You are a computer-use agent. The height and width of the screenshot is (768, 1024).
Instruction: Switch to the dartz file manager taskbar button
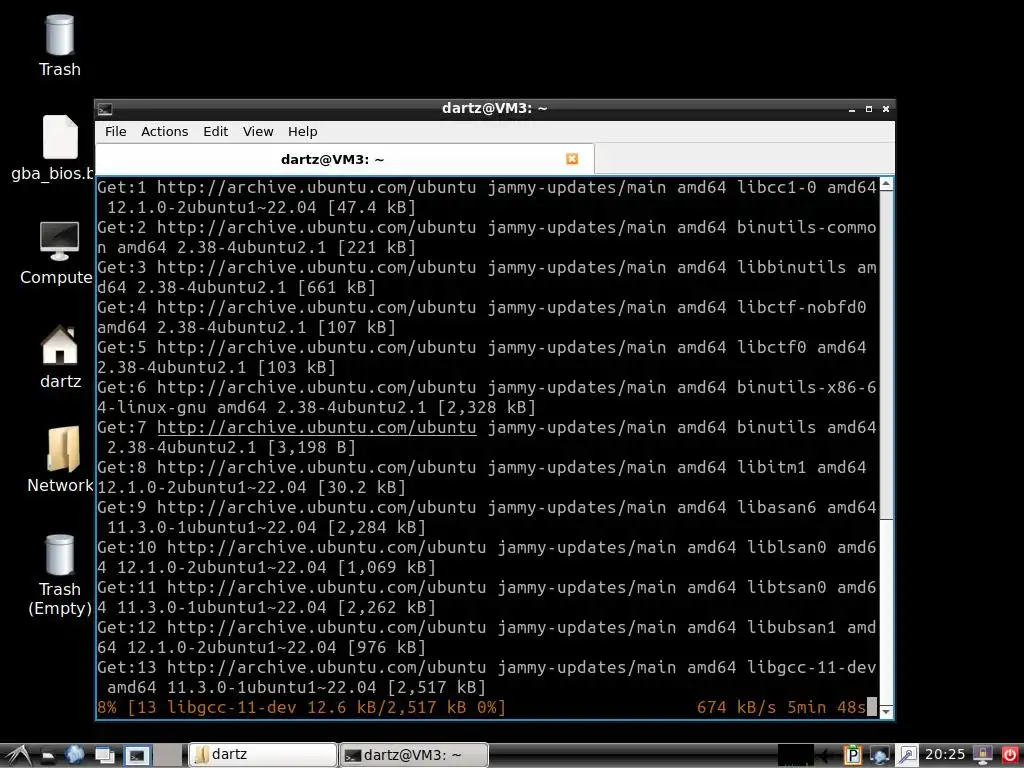pyautogui.click(x=263, y=755)
